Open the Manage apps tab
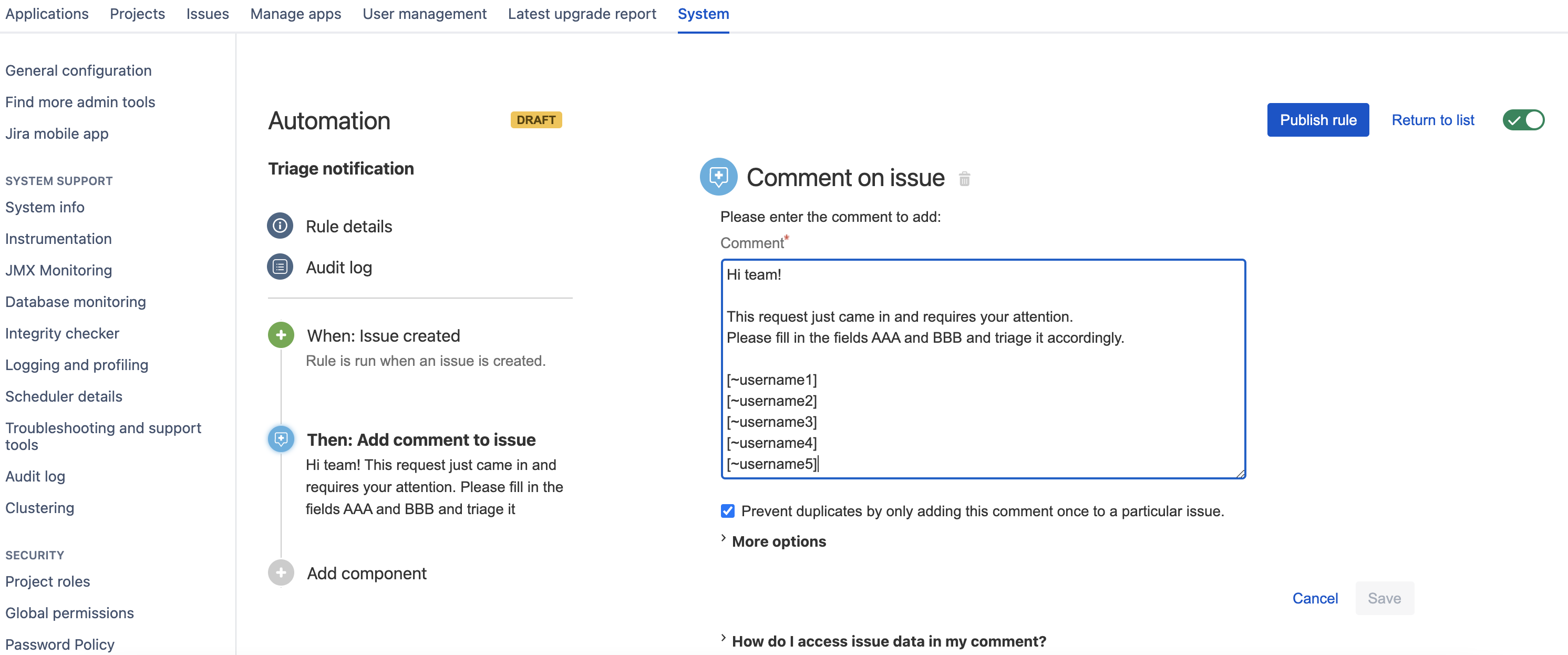Viewport: 1568px width, 655px height. pos(295,14)
